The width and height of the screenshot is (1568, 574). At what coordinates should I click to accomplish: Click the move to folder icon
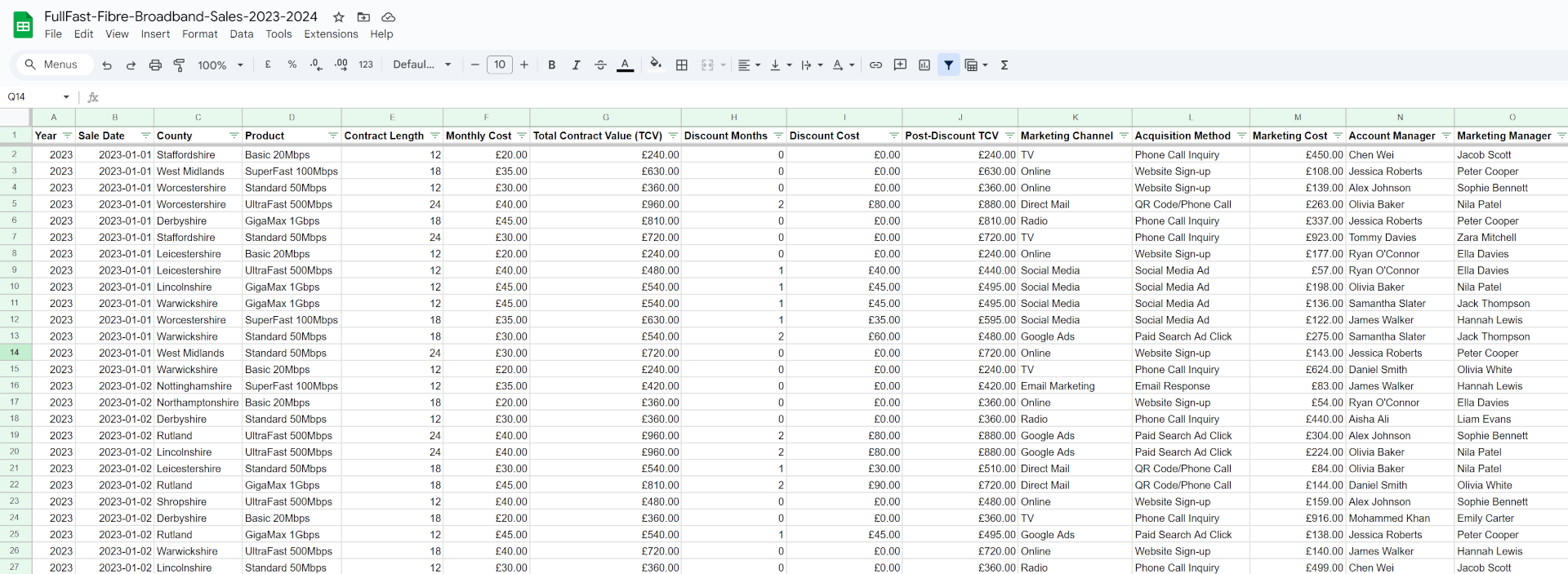[x=363, y=17]
